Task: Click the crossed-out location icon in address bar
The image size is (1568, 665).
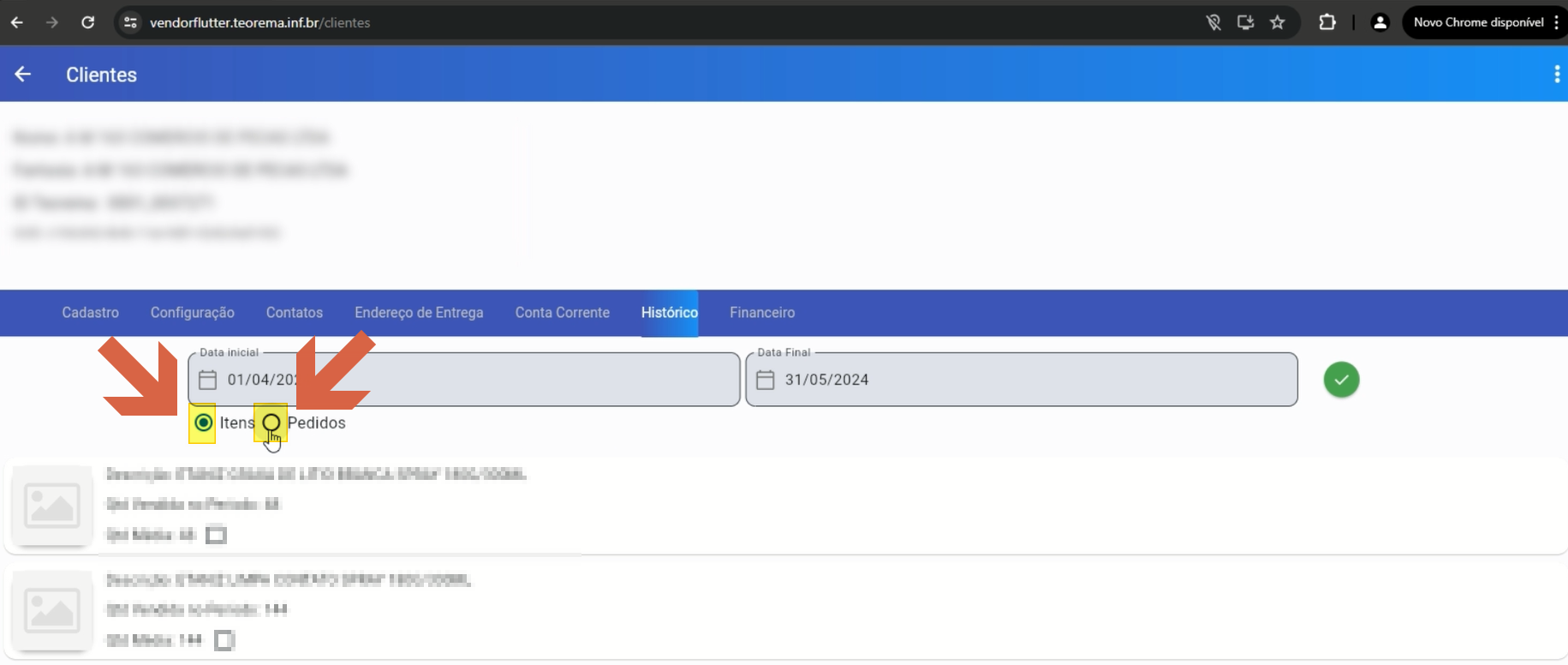Action: pyautogui.click(x=1213, y=22)
